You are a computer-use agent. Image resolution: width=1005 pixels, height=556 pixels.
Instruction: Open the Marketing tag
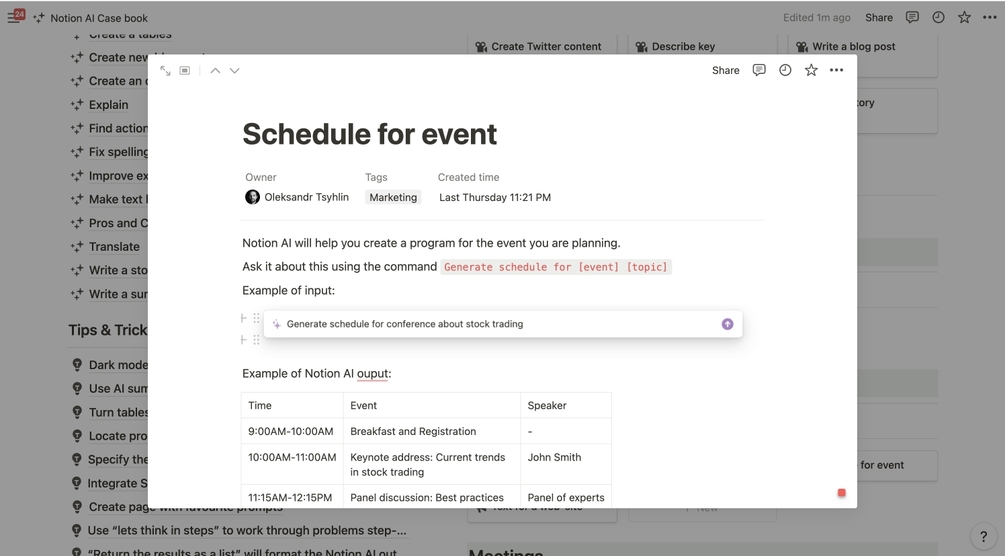coord(393,198)
